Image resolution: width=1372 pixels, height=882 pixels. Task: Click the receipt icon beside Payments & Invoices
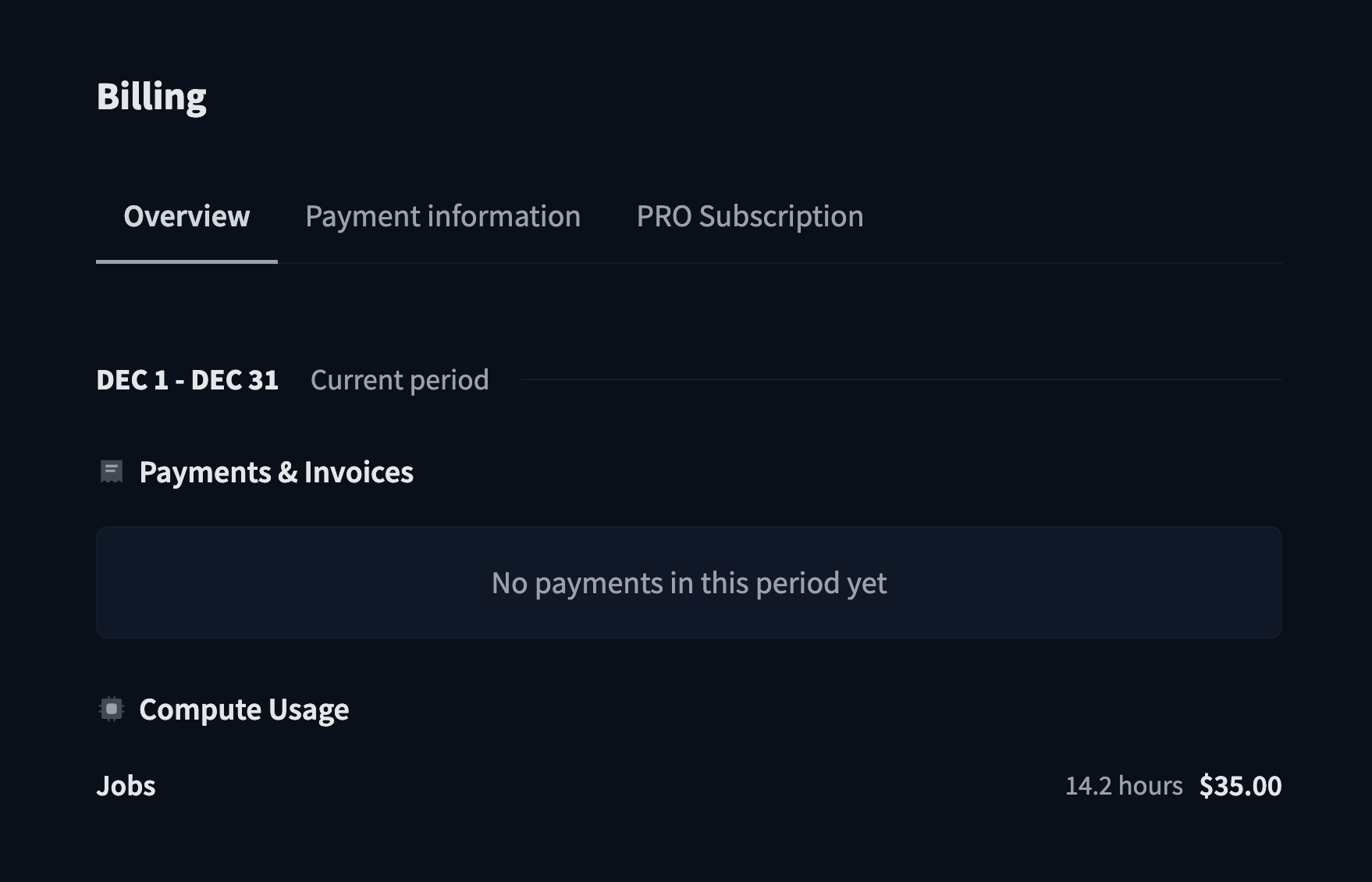tap(112, 471)
